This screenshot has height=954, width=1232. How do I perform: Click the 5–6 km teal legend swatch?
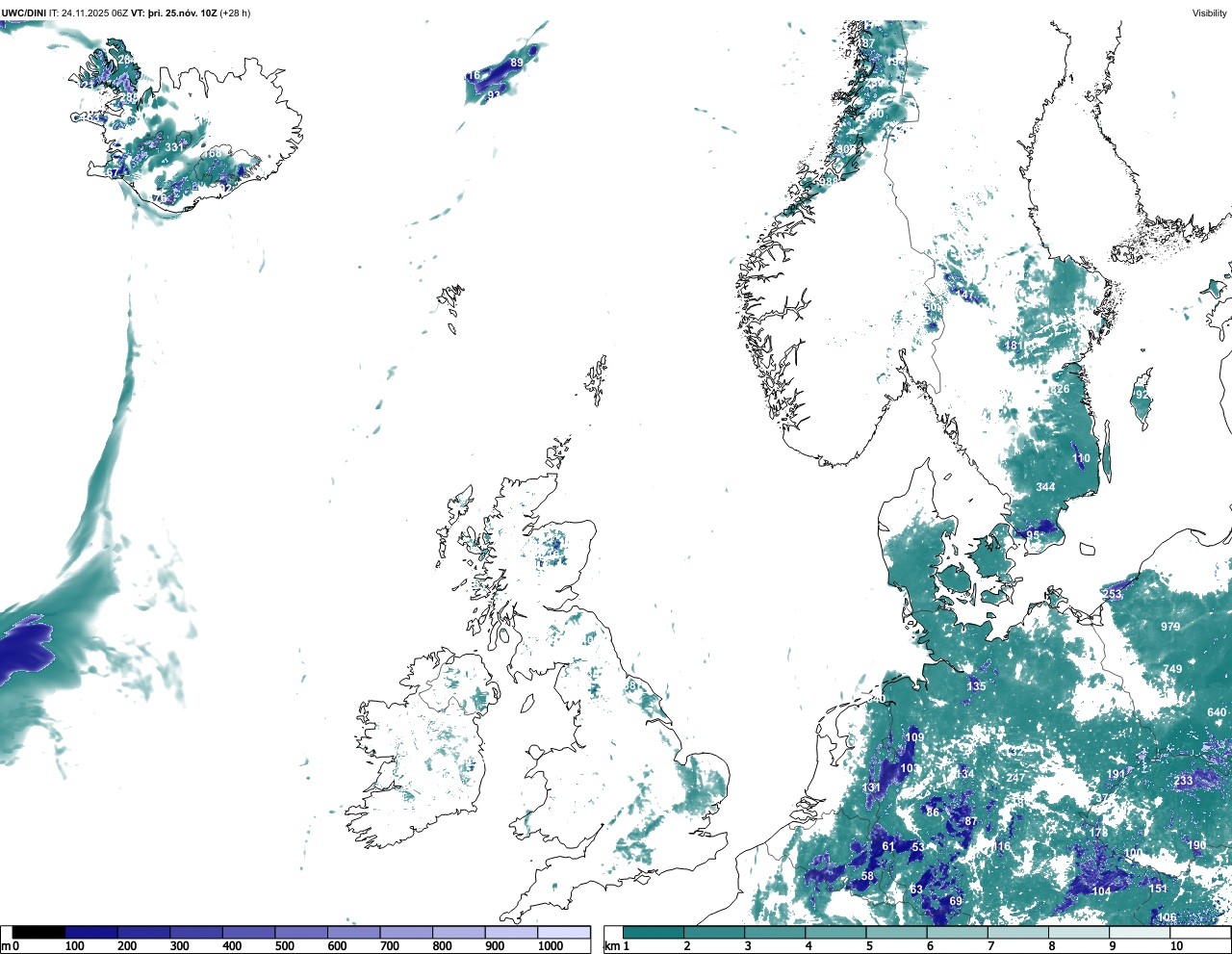click(x=897, y=932)
